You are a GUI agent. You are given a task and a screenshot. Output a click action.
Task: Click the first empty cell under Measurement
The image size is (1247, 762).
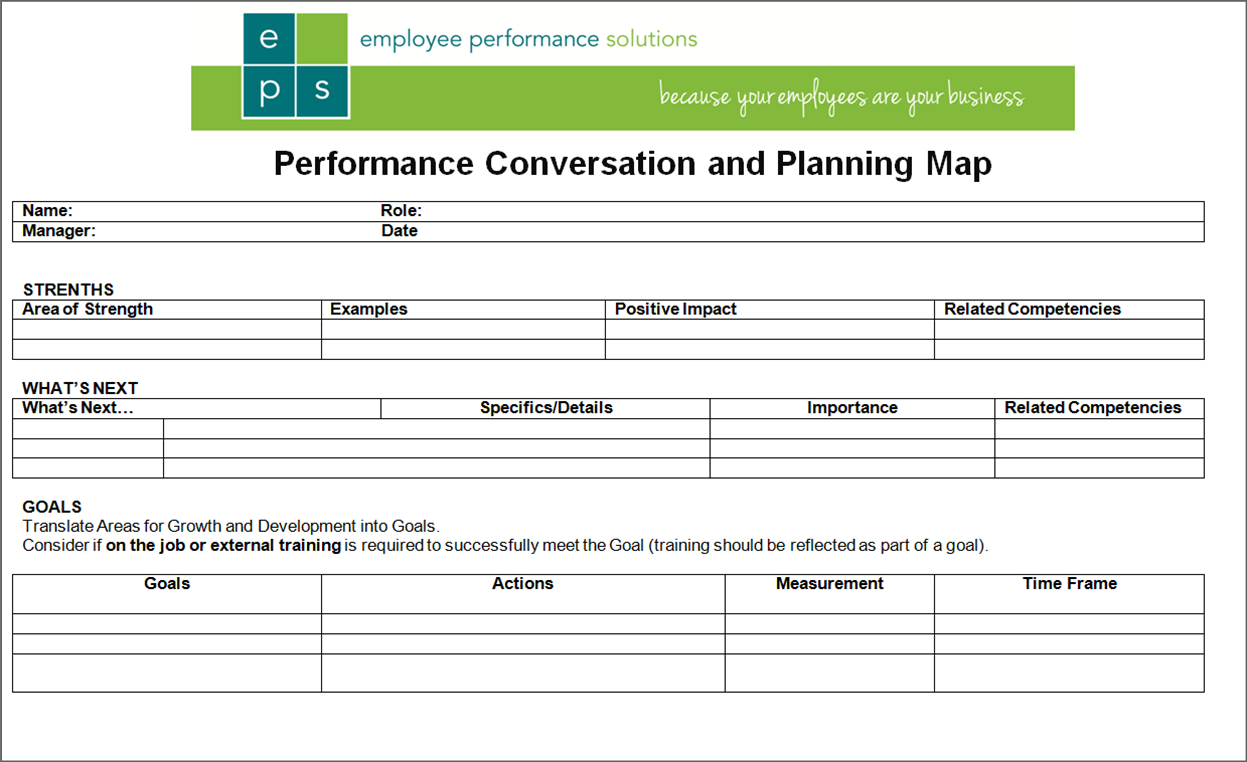(829, 623)
